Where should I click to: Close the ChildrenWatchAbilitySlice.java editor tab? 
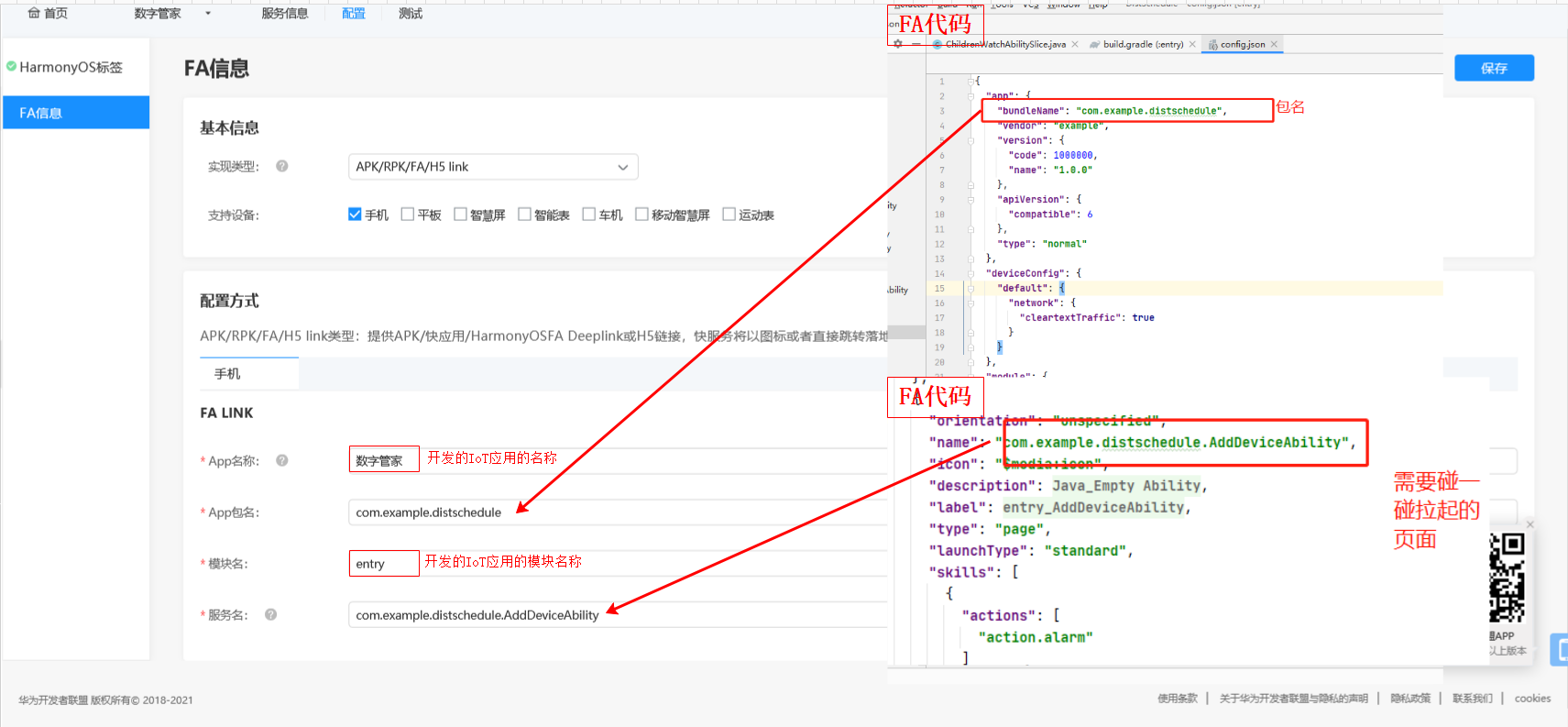(x=1075, y=44)
